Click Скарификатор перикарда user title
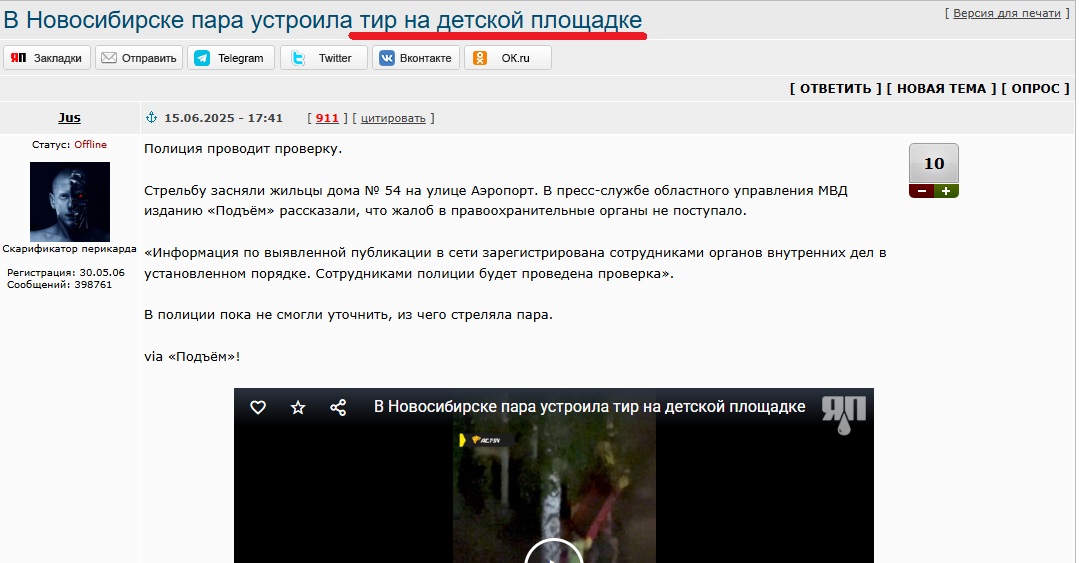 (x=70, y=248)
